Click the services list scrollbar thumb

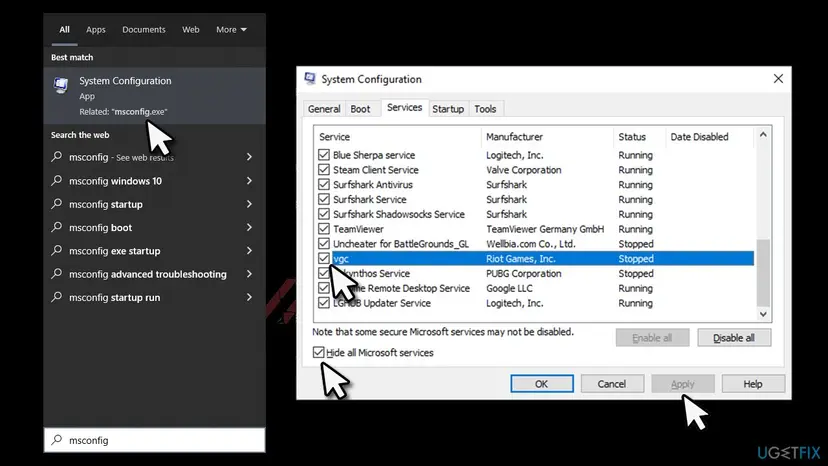point(763,272)
